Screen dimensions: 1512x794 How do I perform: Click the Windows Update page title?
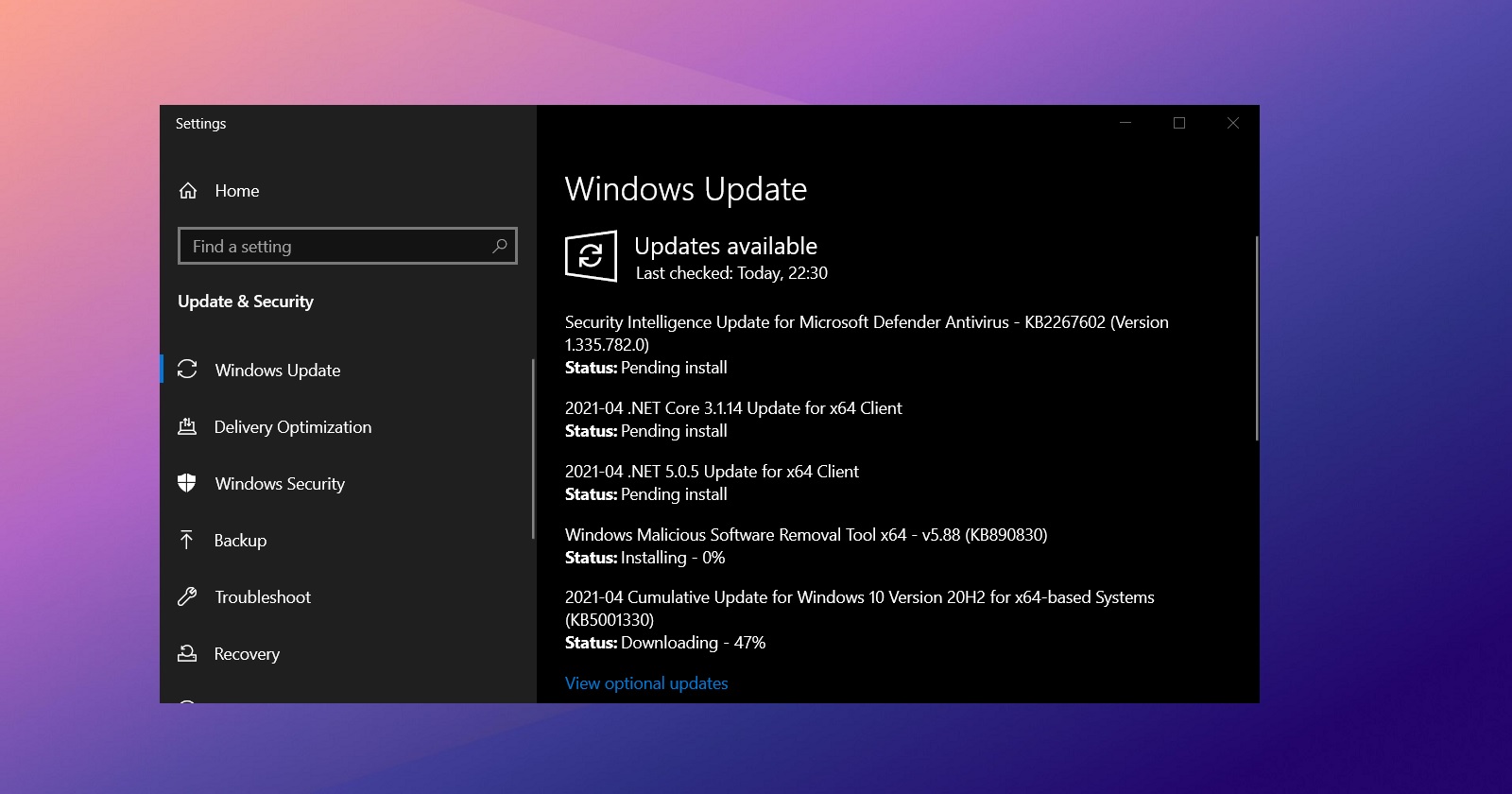click(x=686, y=189)
